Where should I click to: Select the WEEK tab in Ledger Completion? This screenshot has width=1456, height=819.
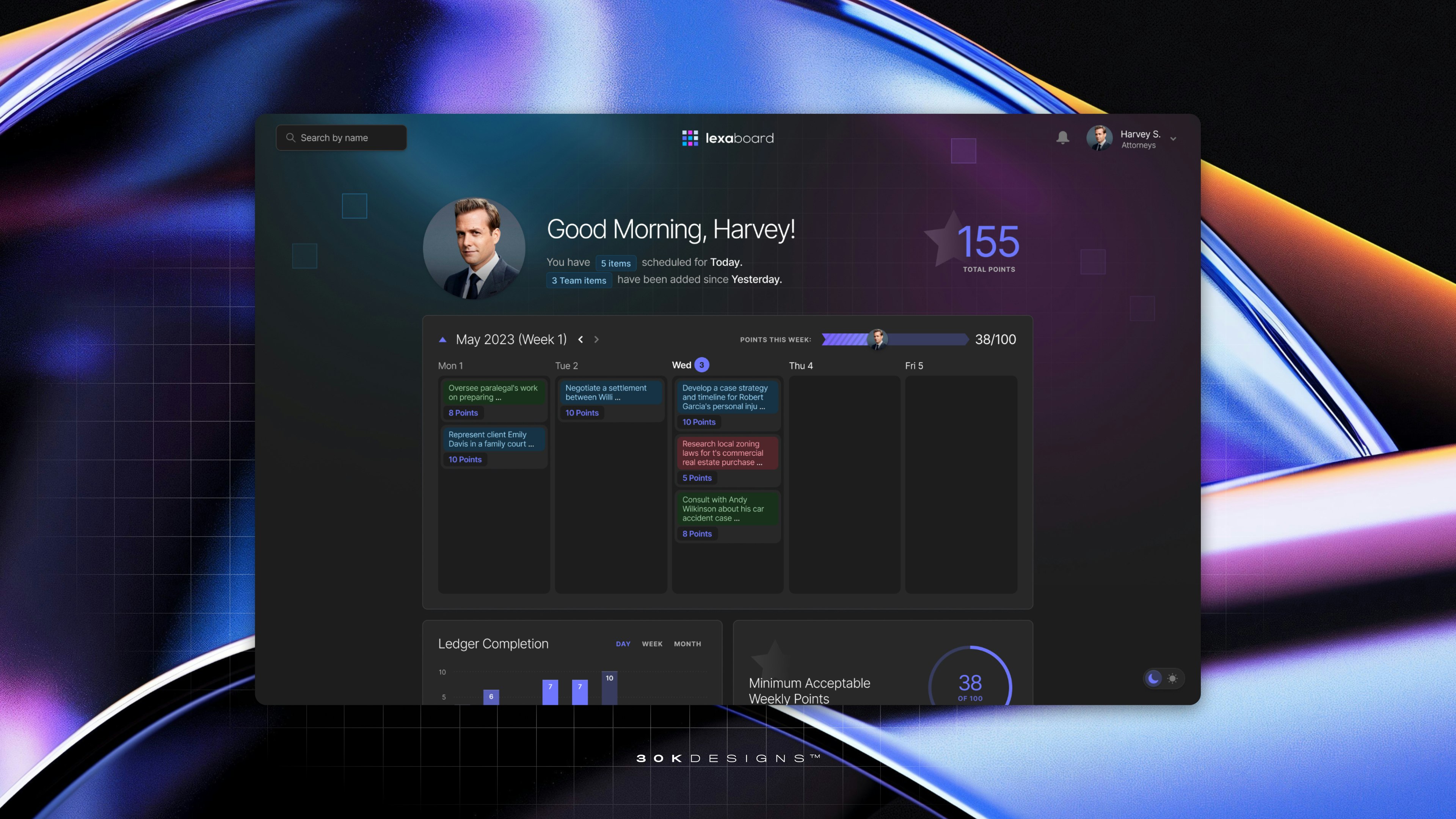click(652, 644)
